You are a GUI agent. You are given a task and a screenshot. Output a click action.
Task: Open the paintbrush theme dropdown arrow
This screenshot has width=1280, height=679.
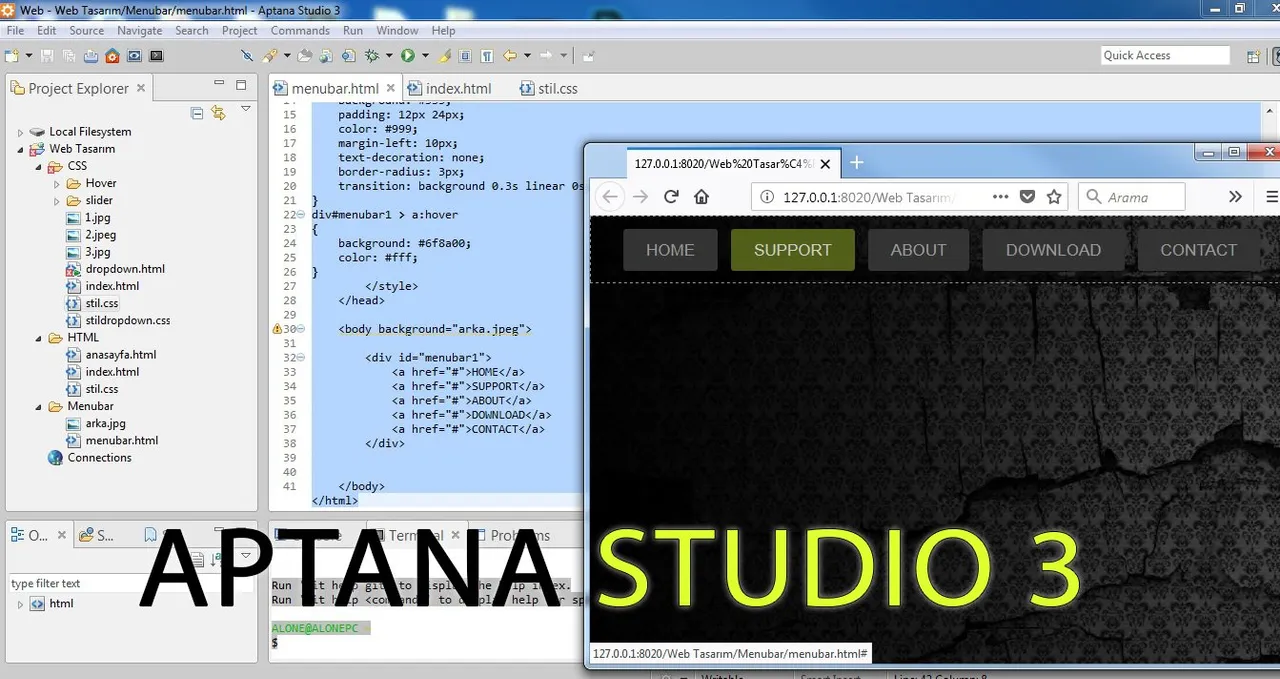(287, 56)
